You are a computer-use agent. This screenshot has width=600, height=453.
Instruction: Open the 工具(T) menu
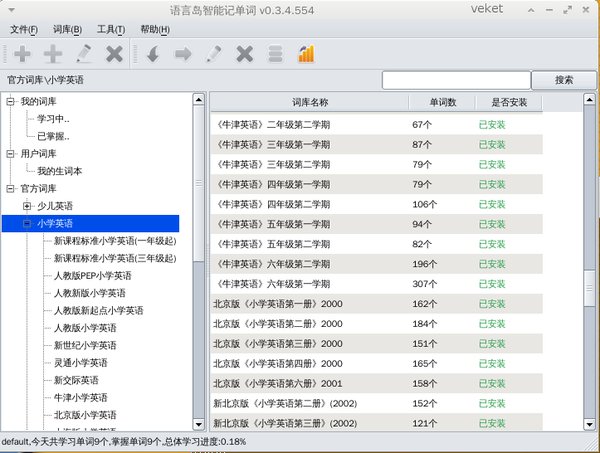(x=111, y=29)
